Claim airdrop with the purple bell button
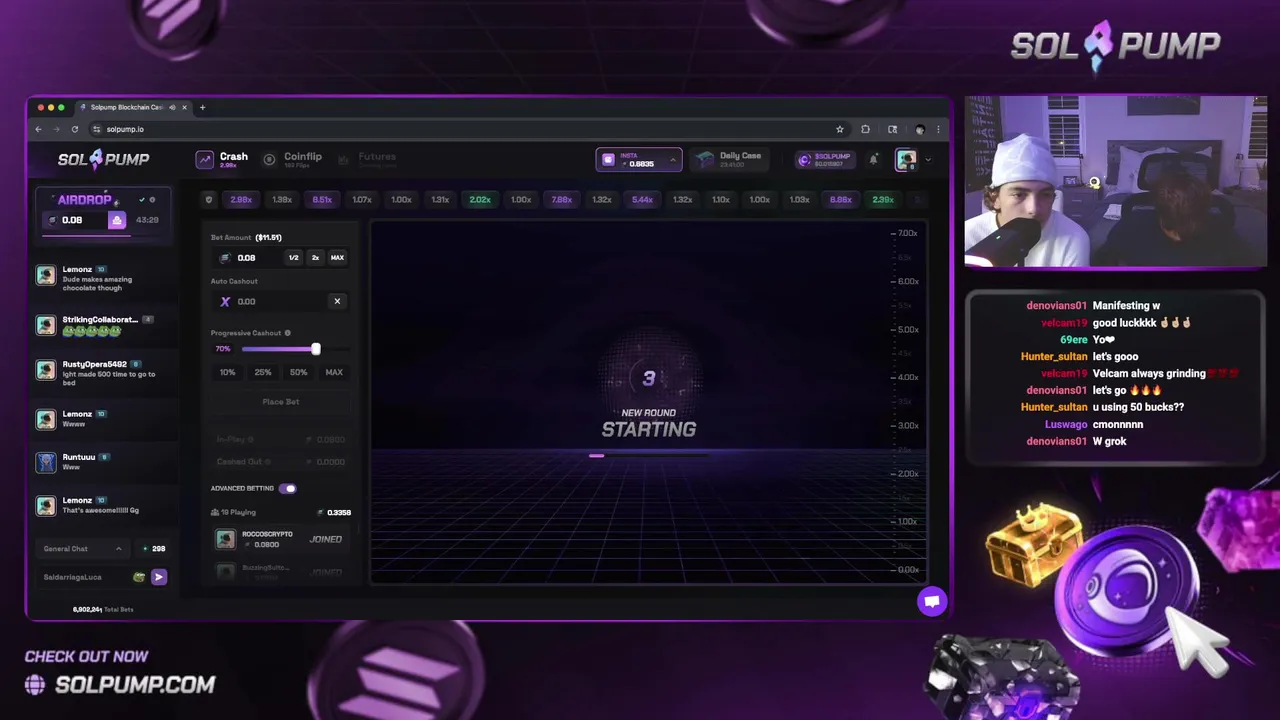 coord(117,220)
